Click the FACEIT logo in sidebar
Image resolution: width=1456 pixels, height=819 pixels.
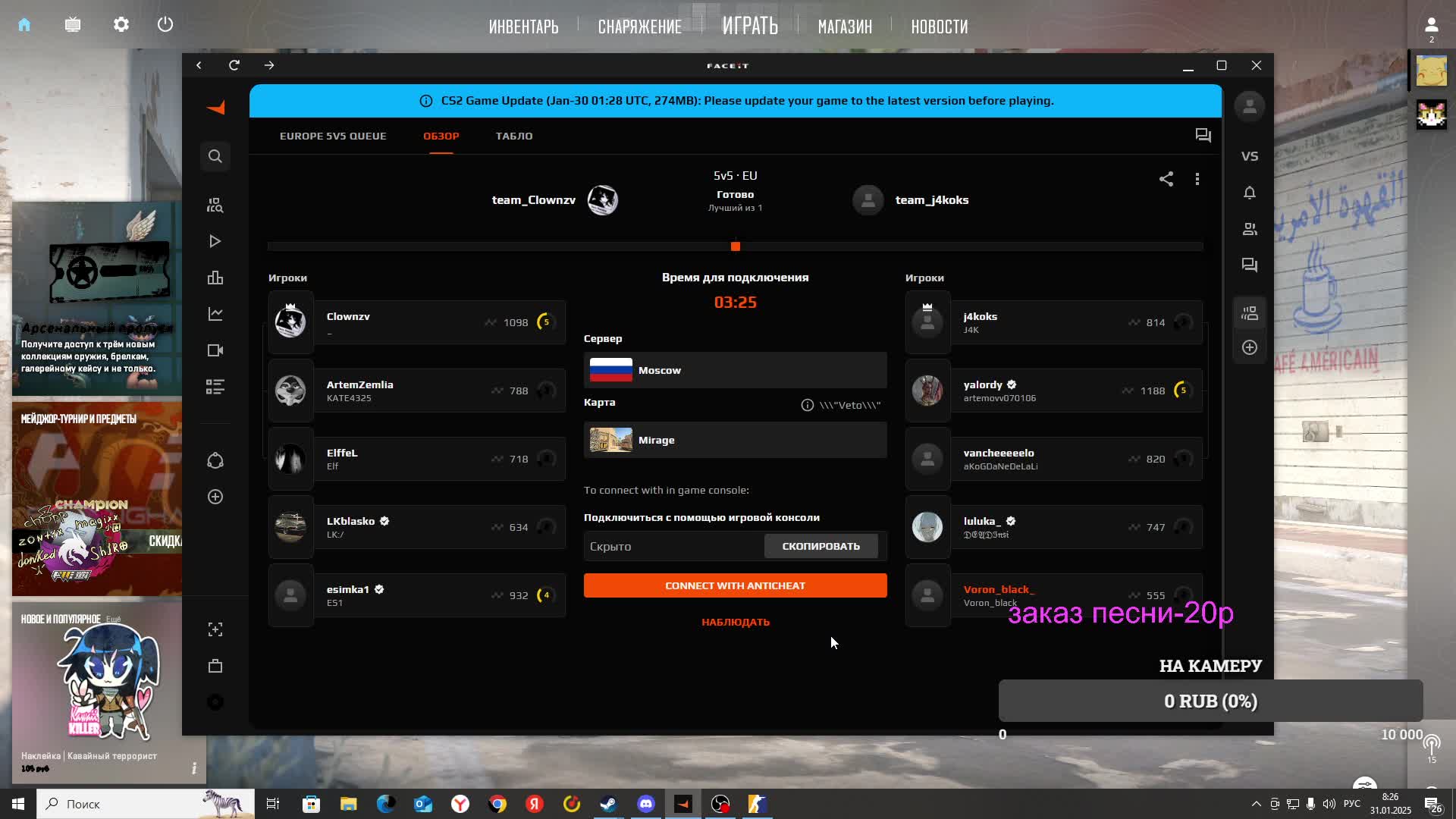coord(216,108)
